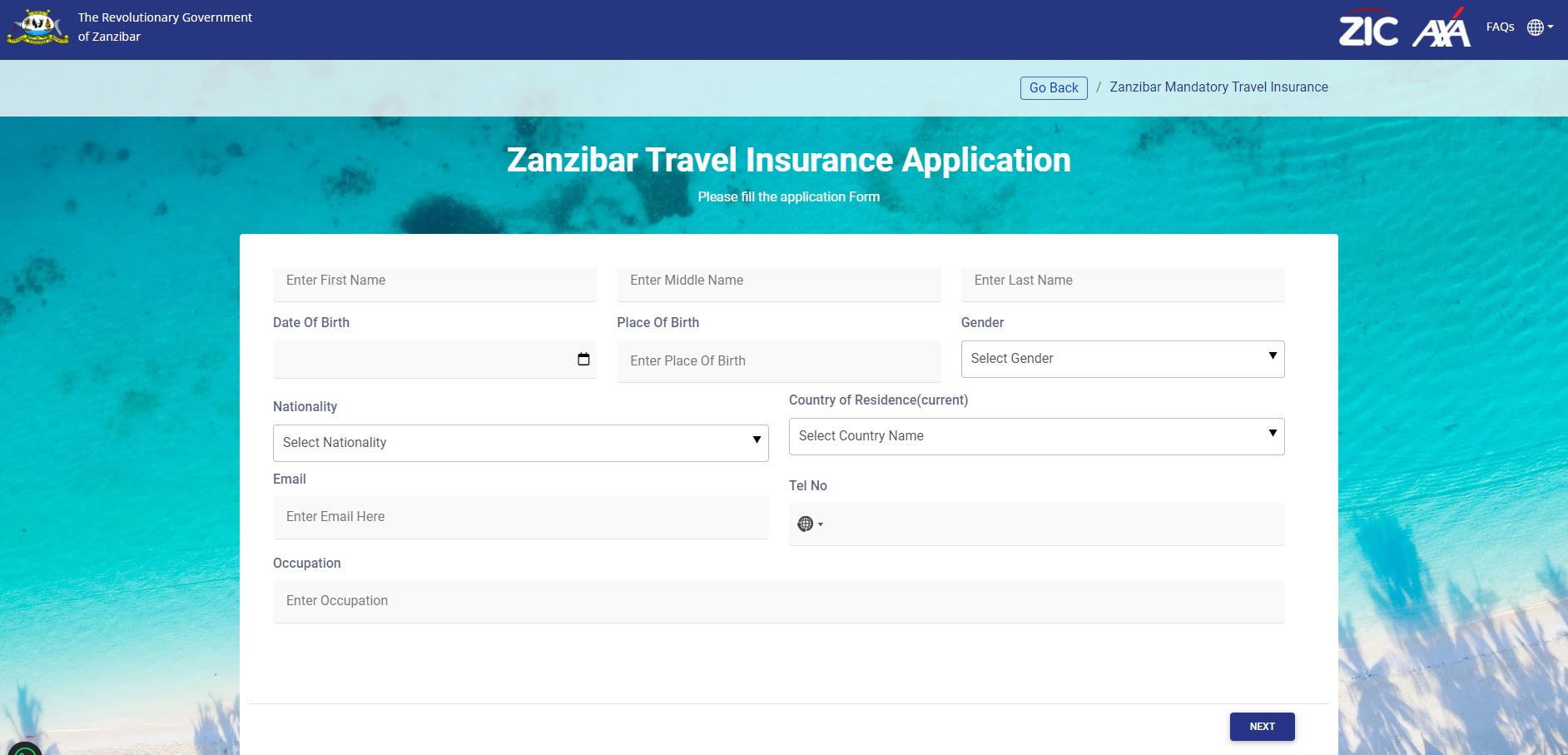Viewport: 1568px width, 755px height.
Task: Expand the Country of Residence dropdown
Action: point(1036,436)
